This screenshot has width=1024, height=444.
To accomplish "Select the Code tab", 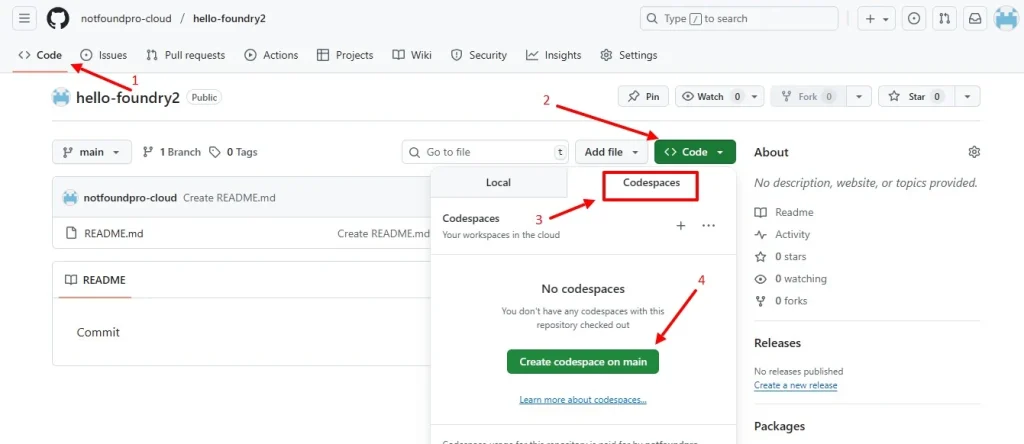I will click(x=40, y=56).
